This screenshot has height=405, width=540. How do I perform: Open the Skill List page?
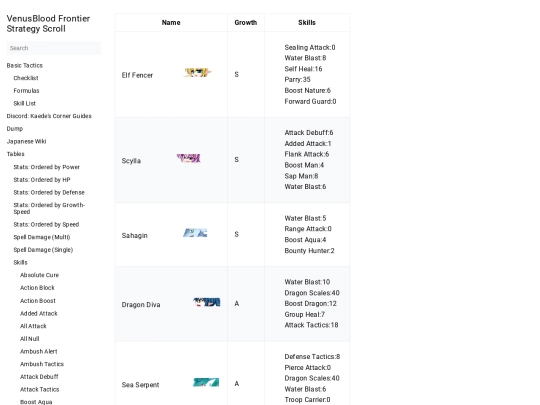pyautogui.click(x=24, y=103)
